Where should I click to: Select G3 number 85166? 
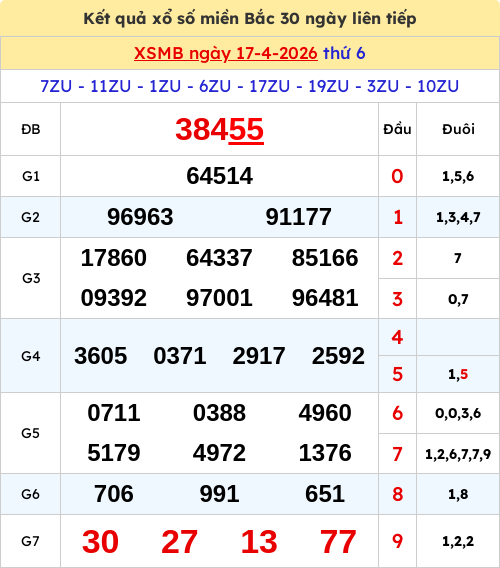[x=325, y=258]
